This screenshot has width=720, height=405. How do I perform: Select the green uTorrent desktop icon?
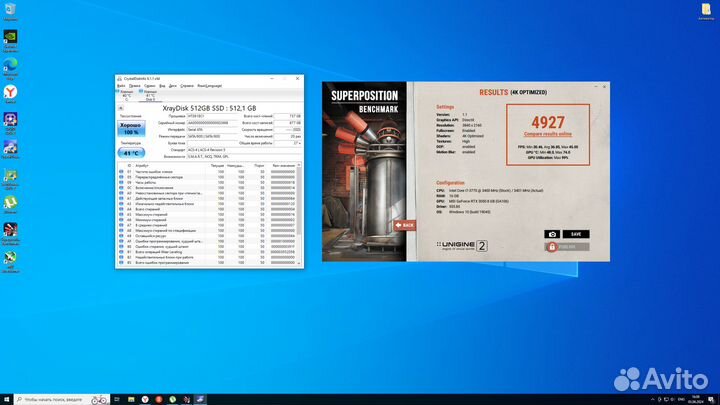11,202
